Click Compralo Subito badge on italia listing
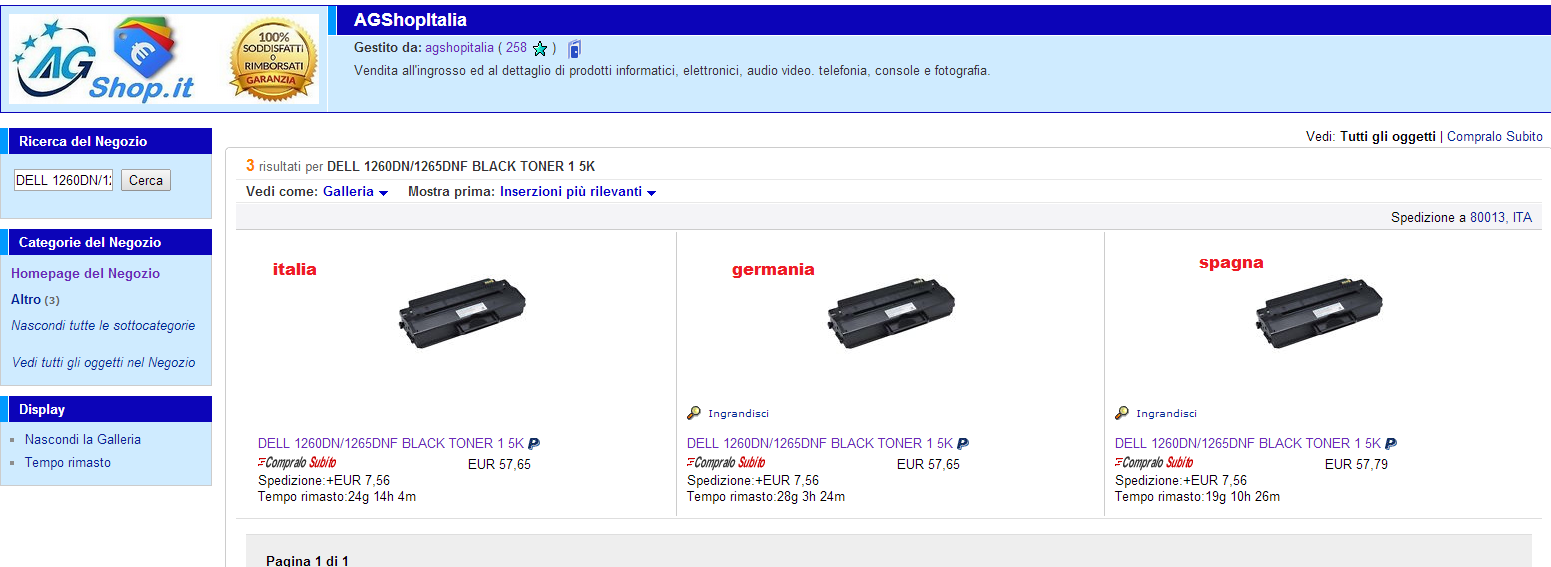The height and width of the screenshot is (567, 1551). pyautogui.click(x=297, y=462)
